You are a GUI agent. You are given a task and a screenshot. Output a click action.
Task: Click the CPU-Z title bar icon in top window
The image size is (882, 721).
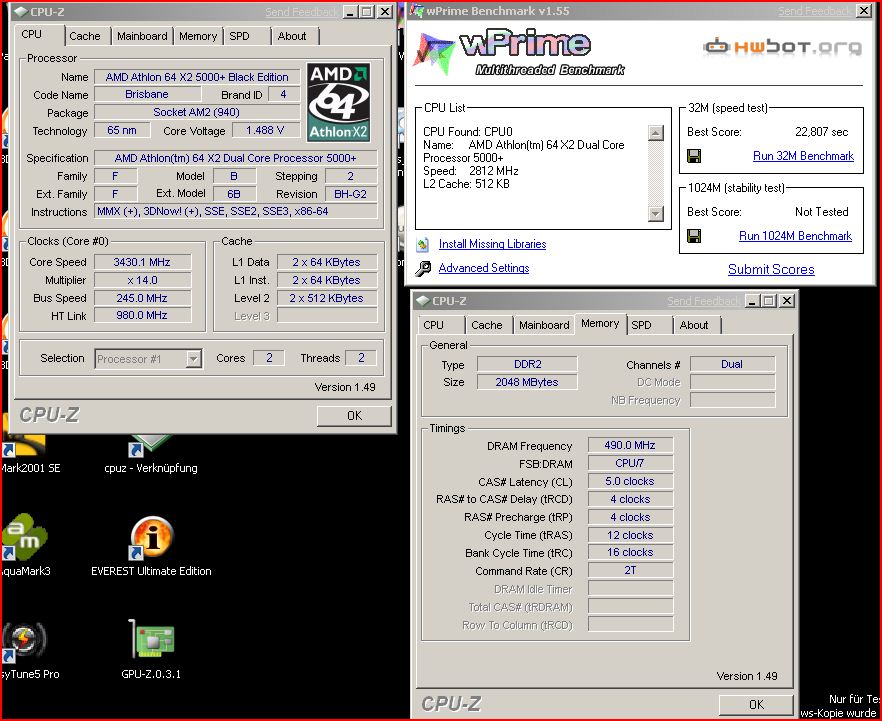point(20,11)
